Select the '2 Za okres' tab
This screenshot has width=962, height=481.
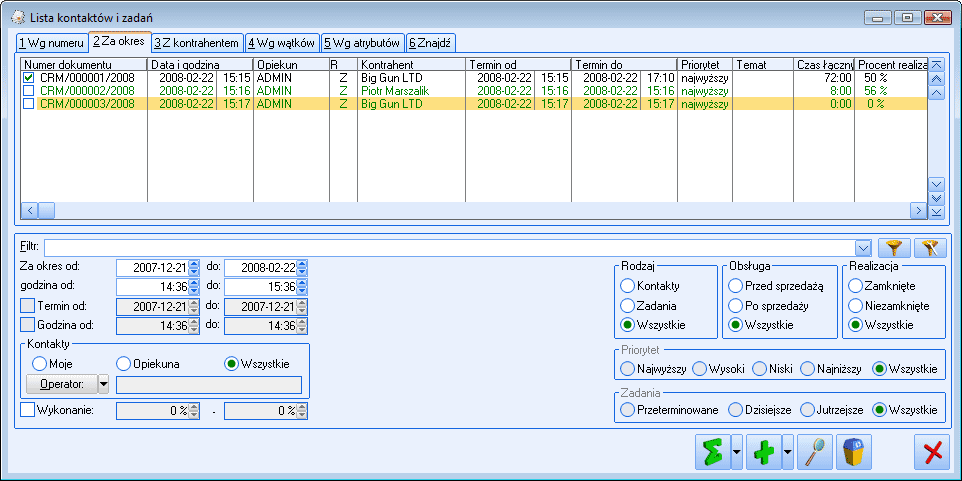pos(119,42)
